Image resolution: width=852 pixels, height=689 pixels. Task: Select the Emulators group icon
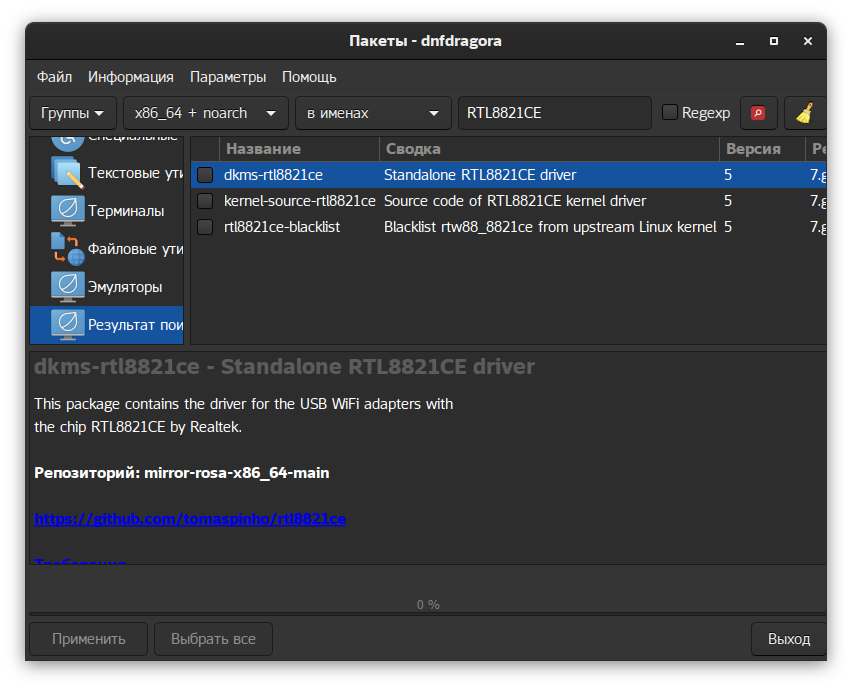point(67,287)
